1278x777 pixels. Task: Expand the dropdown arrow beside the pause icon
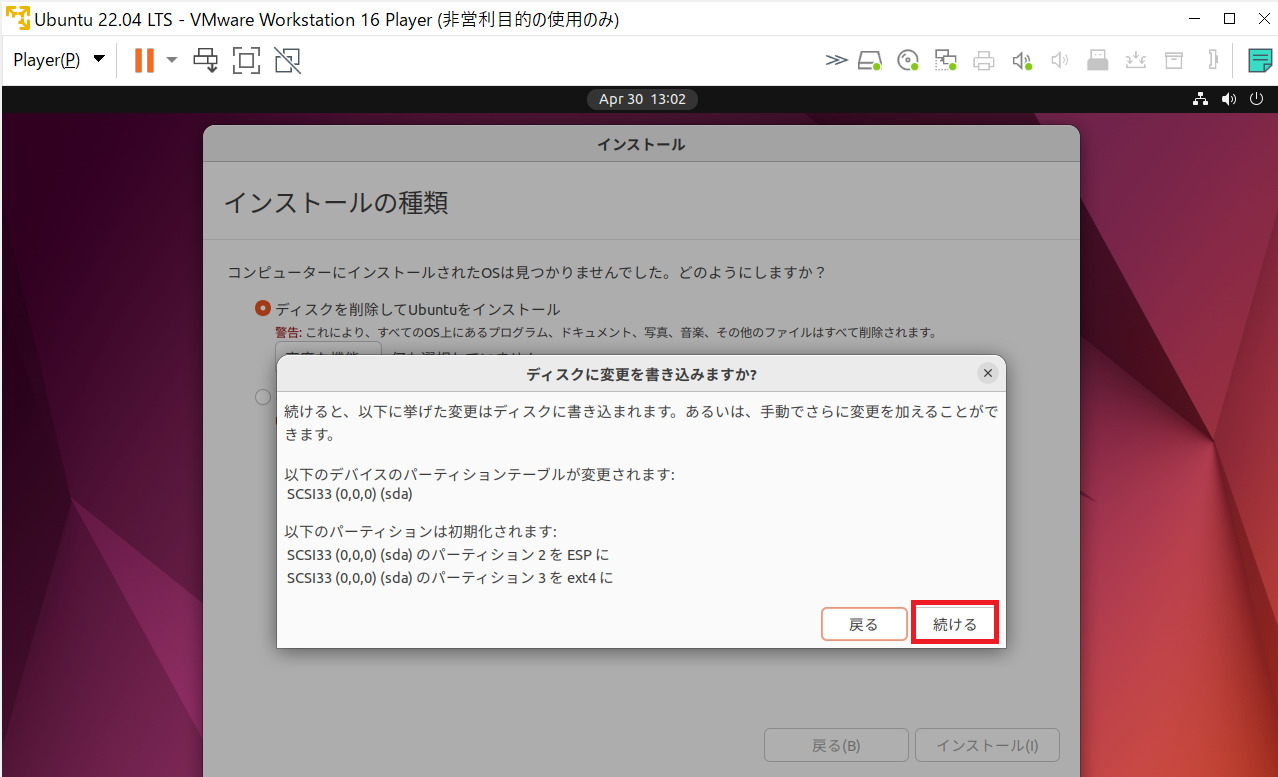click(172, 60)
